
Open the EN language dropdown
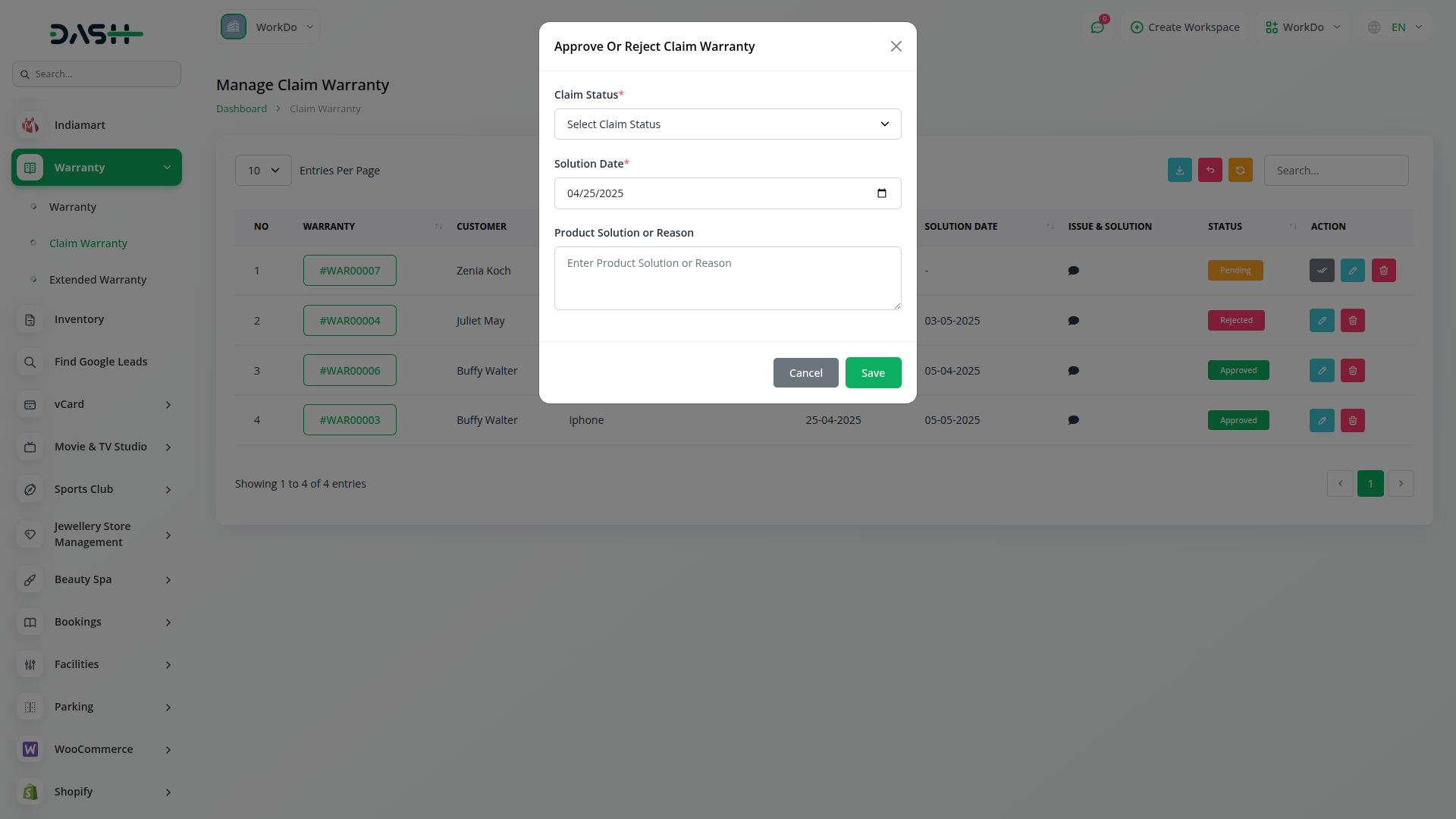click(x=1397, y=27)
